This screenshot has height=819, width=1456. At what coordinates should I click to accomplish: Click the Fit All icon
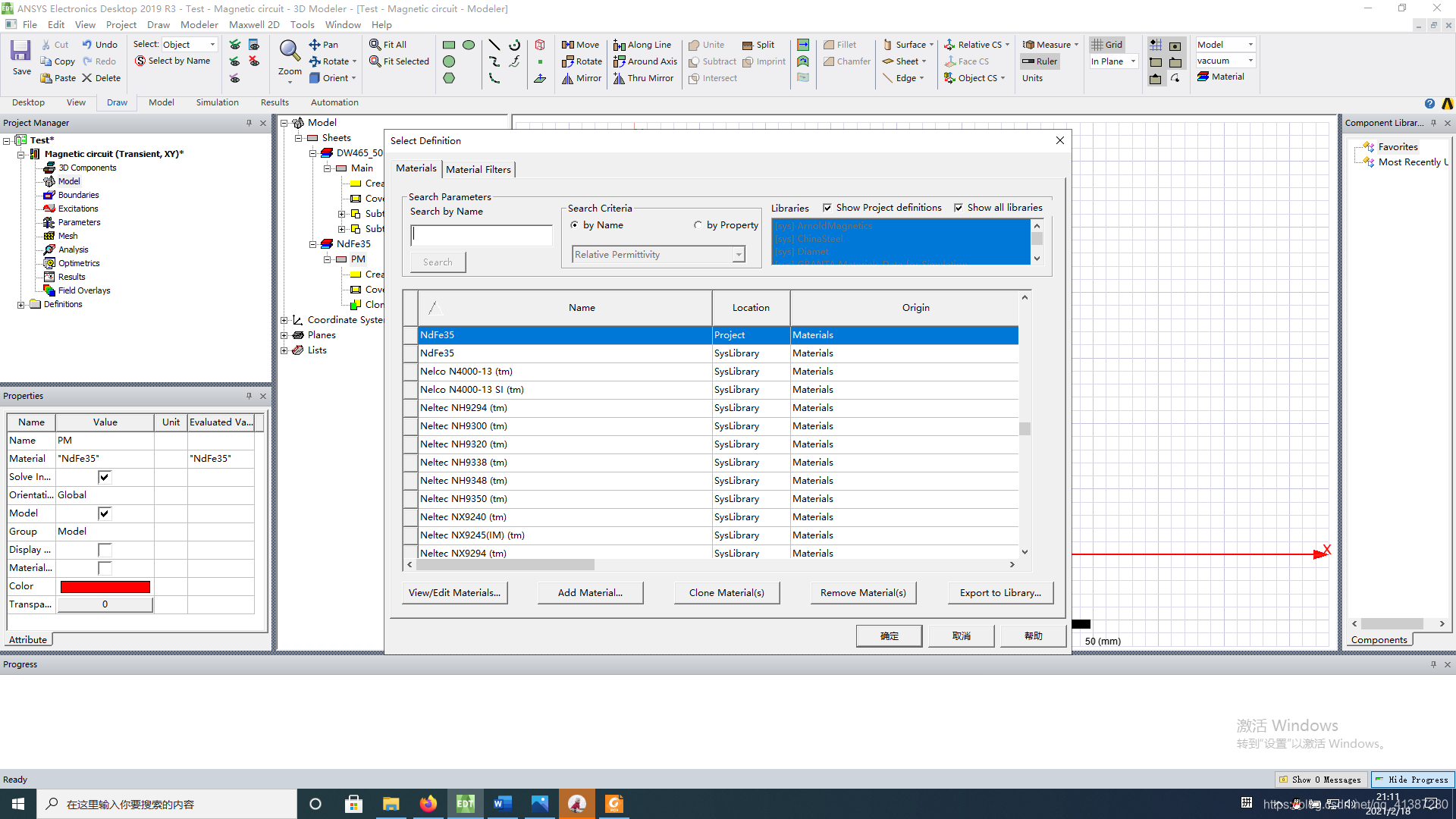pos(375,45)
